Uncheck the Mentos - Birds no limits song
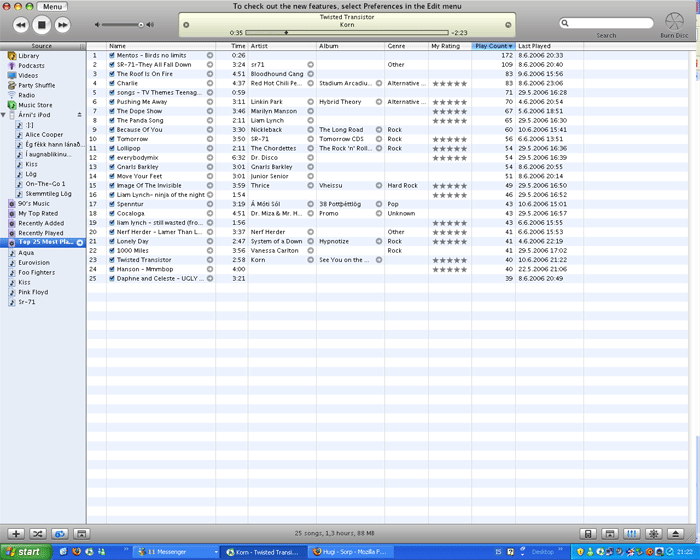Image resolution: width=700 pixels, height=560 pixels. [112, 55]
